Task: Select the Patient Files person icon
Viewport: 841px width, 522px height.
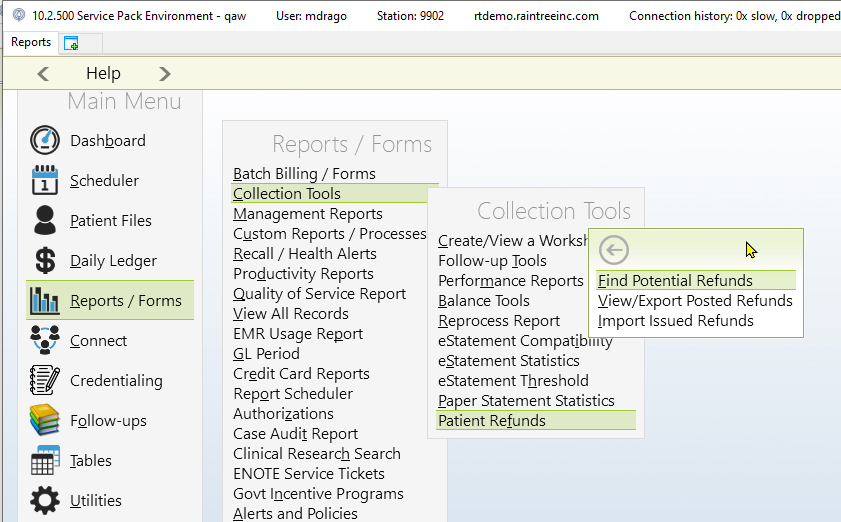Action: [45, 220]
